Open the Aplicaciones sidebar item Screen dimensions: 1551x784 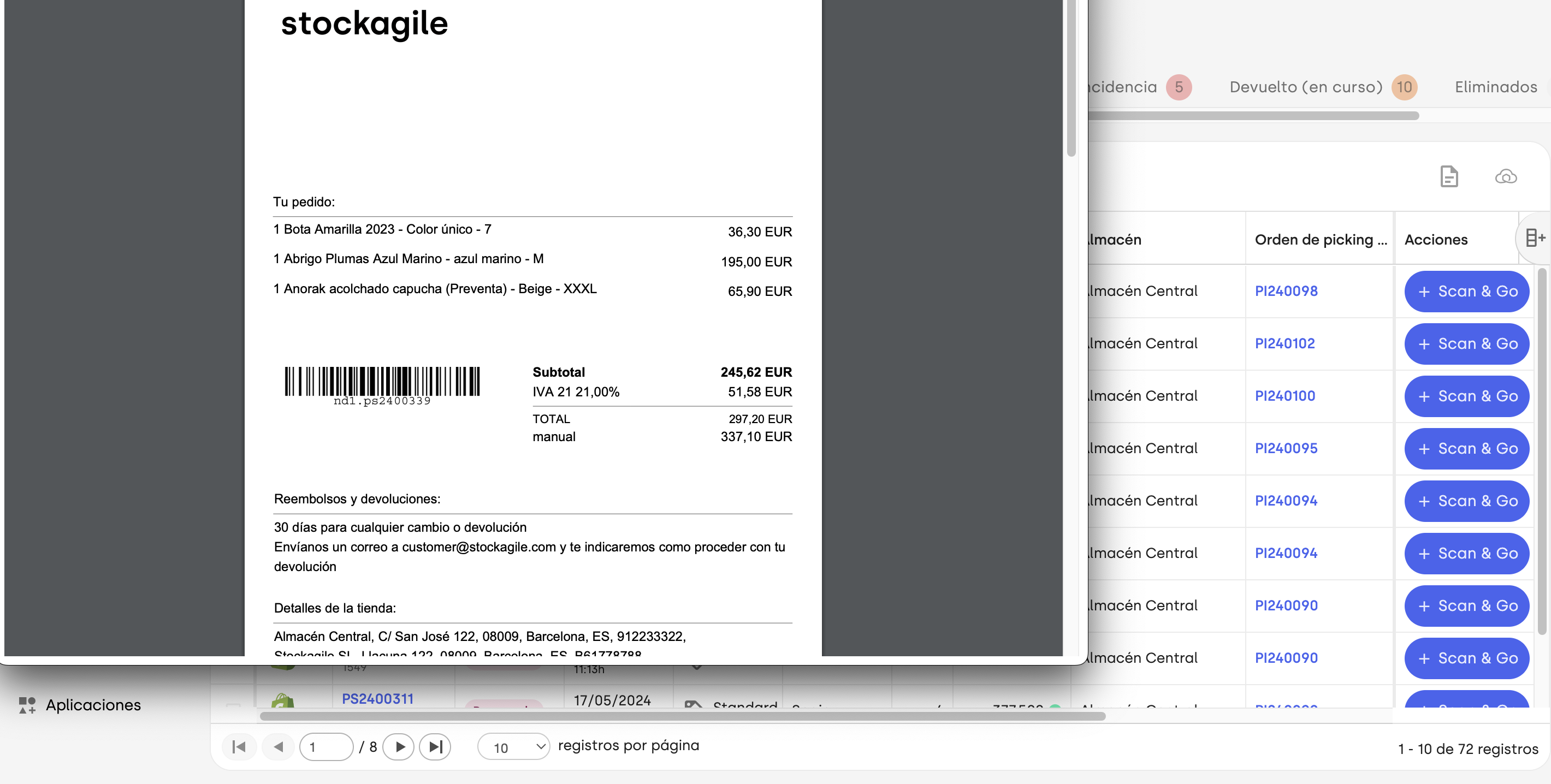pos(80,705)
